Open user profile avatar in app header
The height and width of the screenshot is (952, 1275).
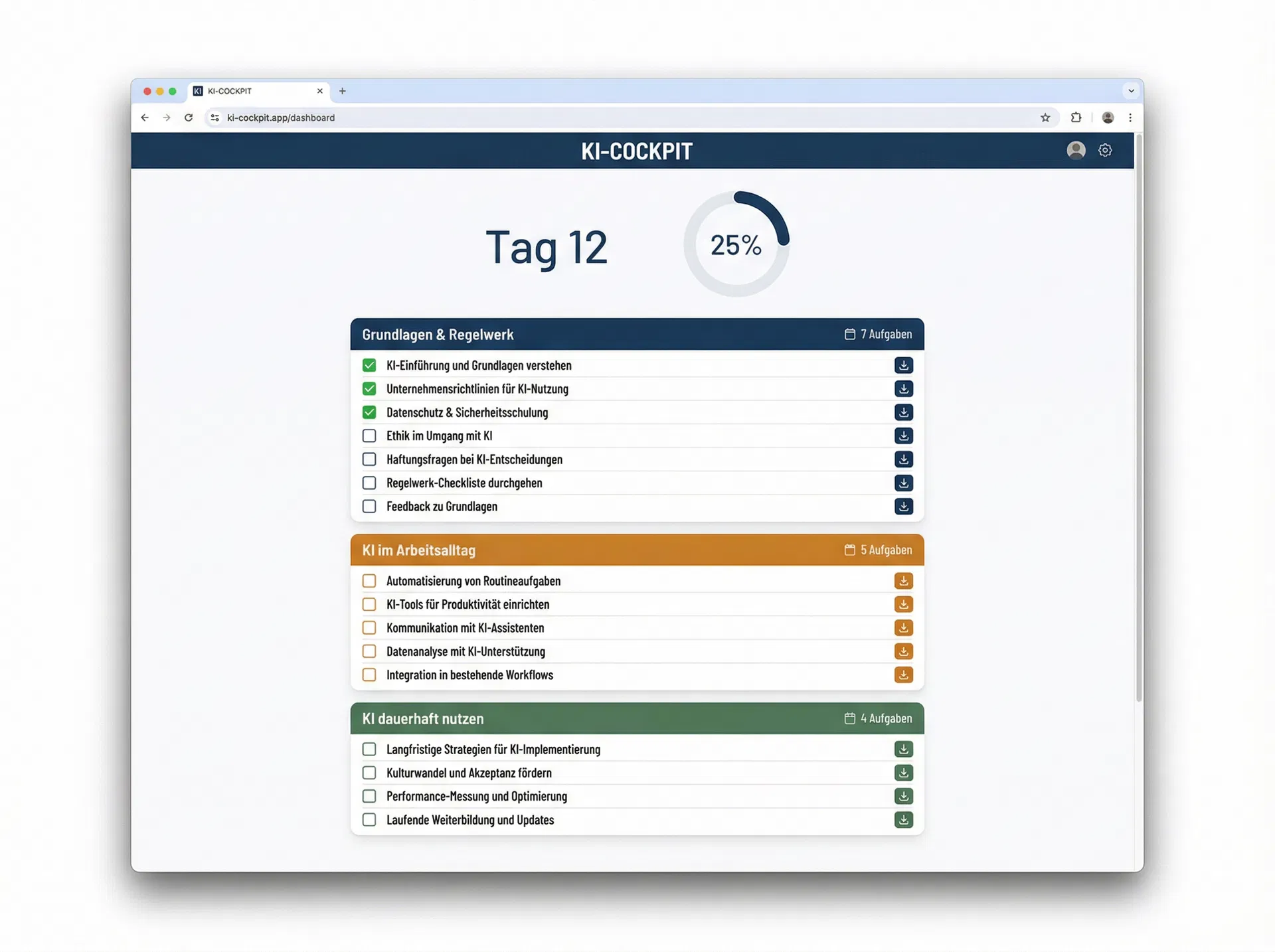[x=1076, y=151]
